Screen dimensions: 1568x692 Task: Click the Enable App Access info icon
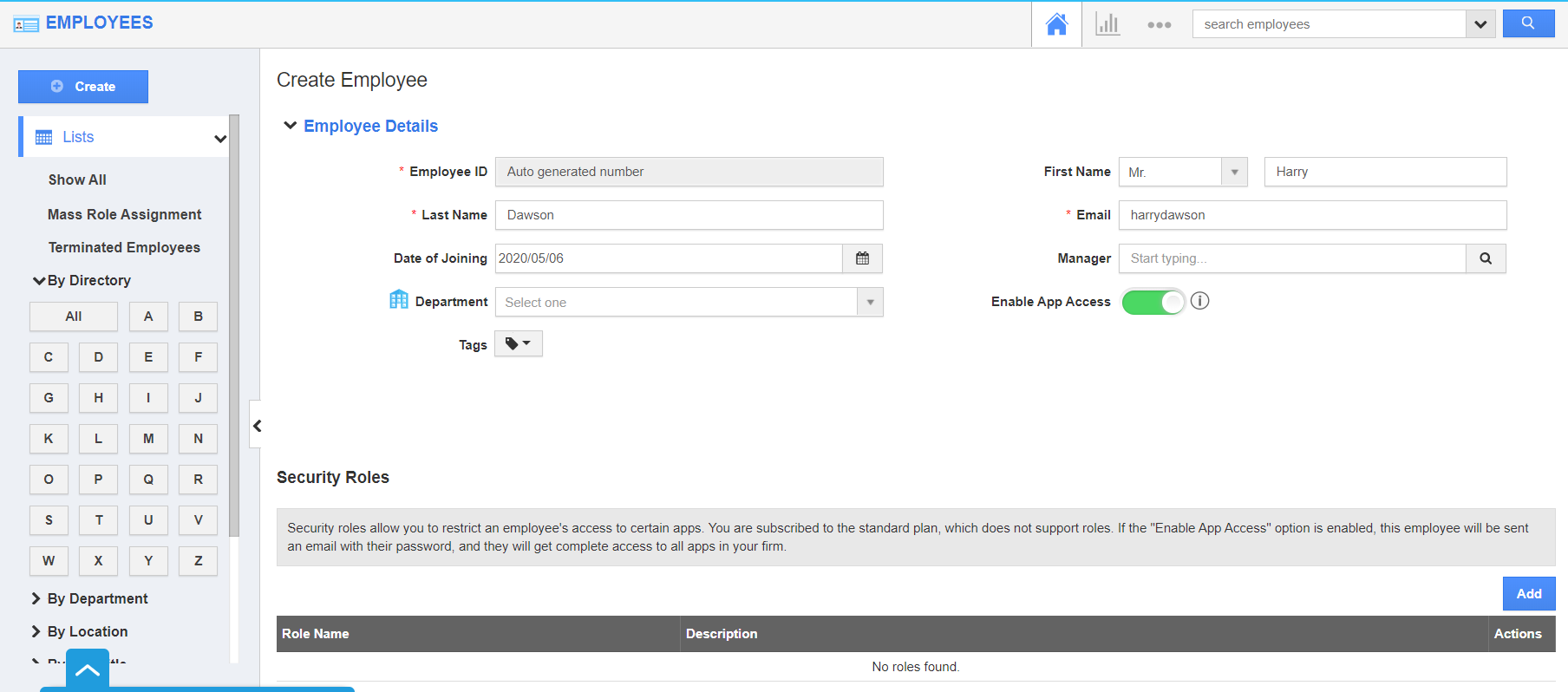(1199, 301)
